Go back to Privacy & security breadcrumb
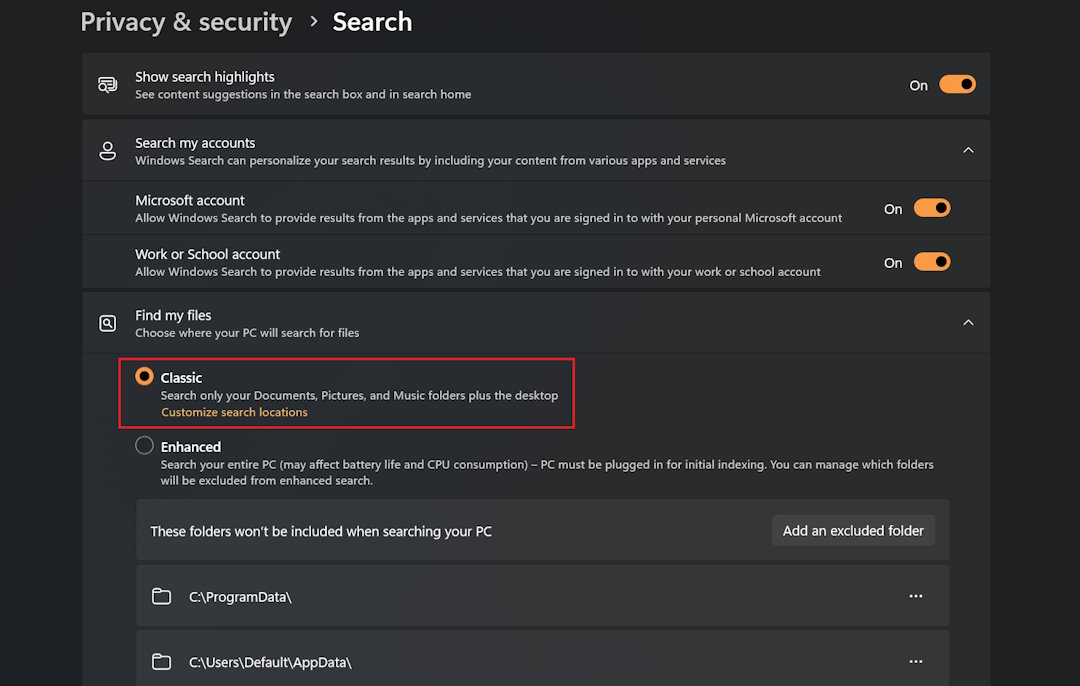Screen dimensions: 1080x686 click(186, 22)
